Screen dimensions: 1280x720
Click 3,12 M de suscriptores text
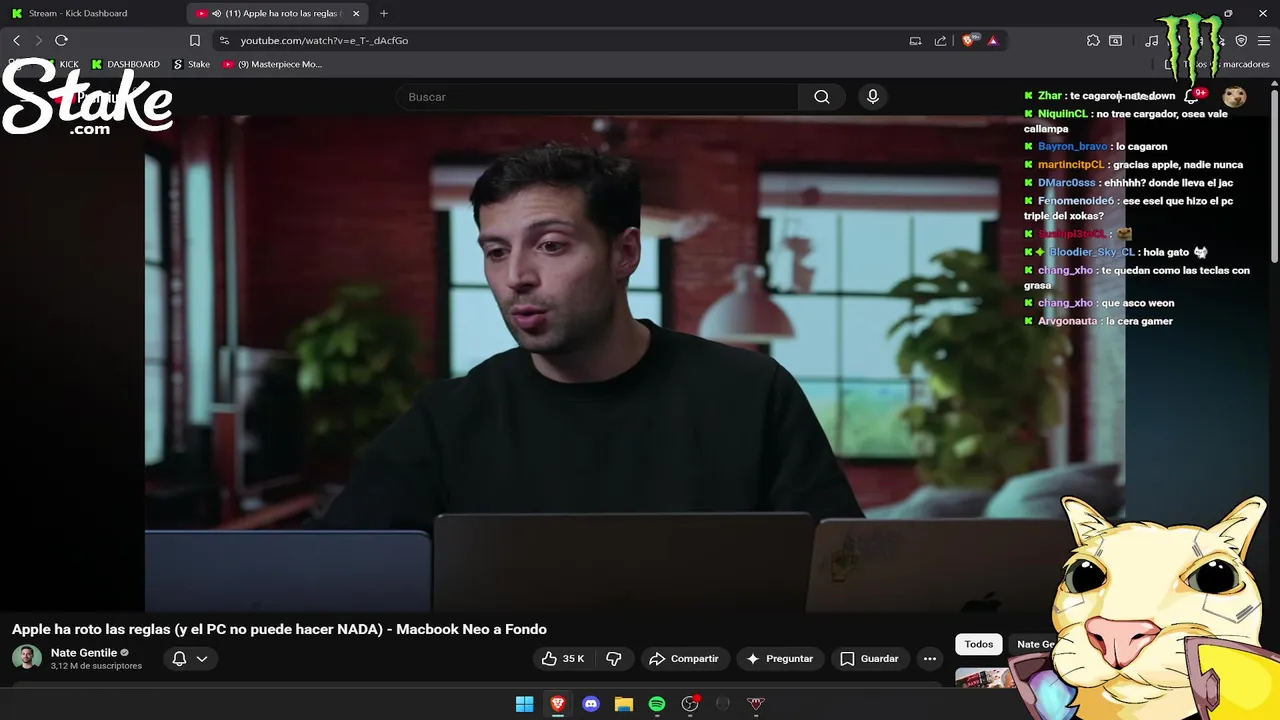point(96,666)
